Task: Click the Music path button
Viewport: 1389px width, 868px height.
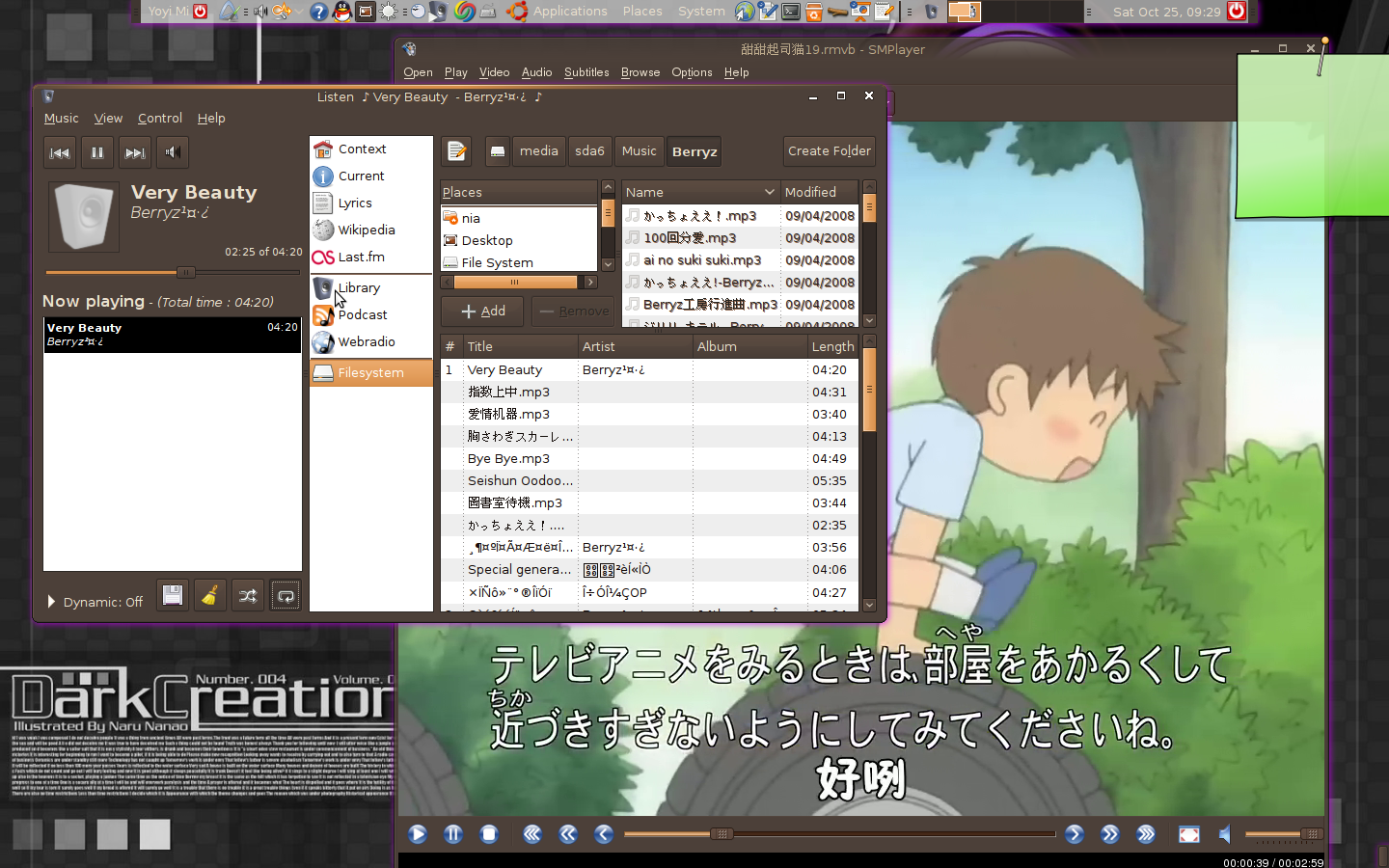Action: (639, 151)
